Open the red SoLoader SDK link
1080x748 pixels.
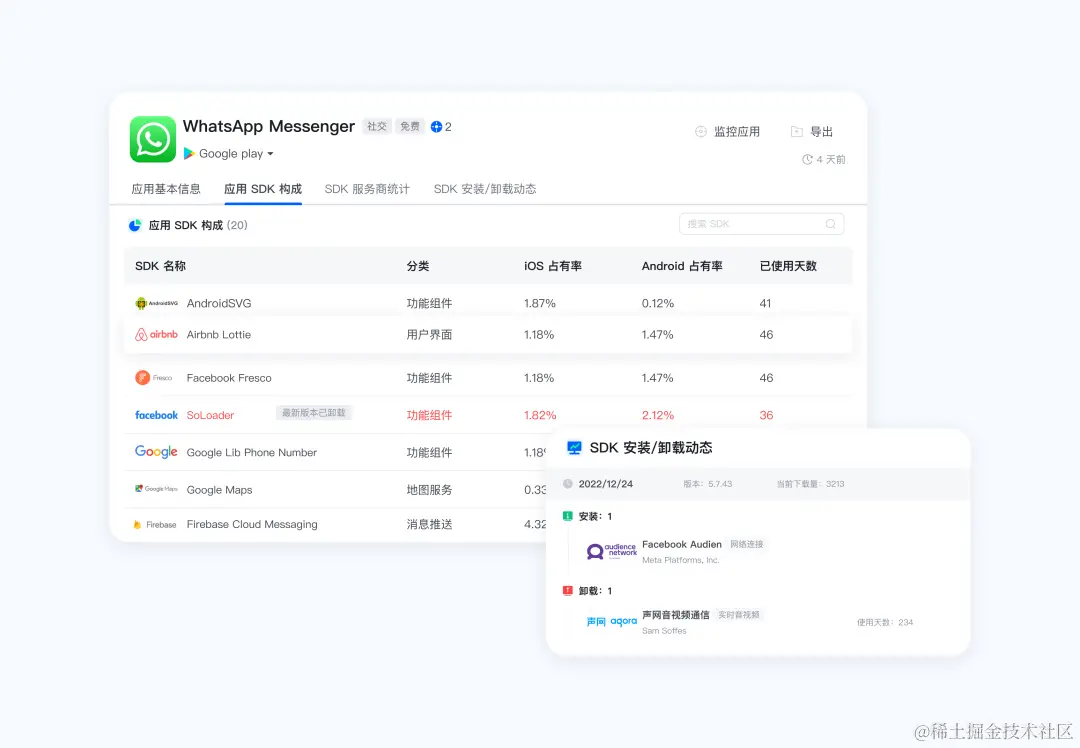pyautogui.click(x=211, y=415)
